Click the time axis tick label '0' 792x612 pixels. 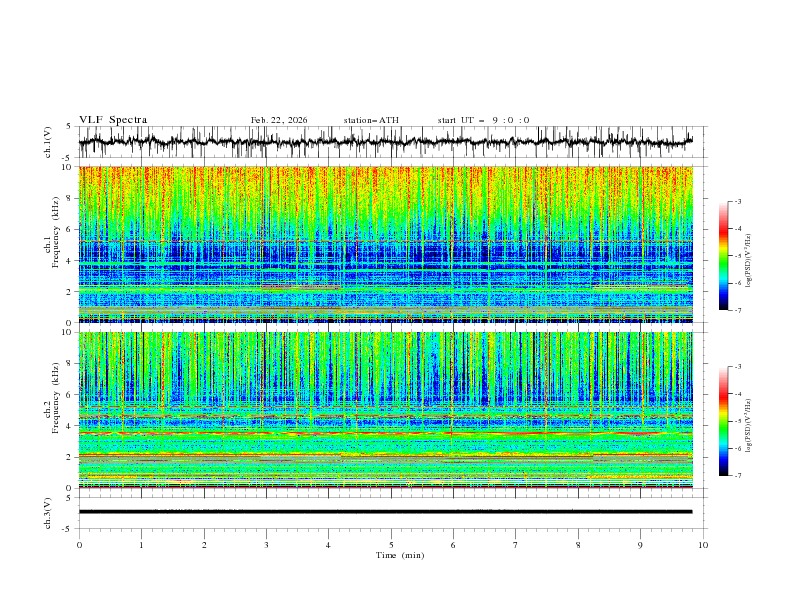pos(79,545)
